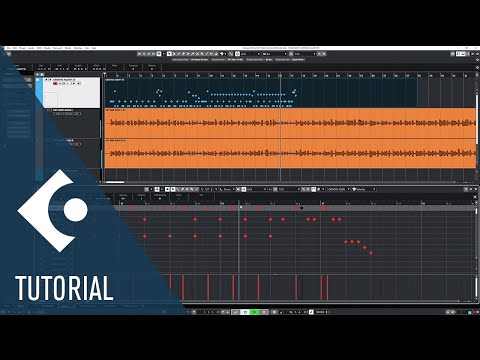Select the Mute X tool in project toolbar

coord(197,54)
